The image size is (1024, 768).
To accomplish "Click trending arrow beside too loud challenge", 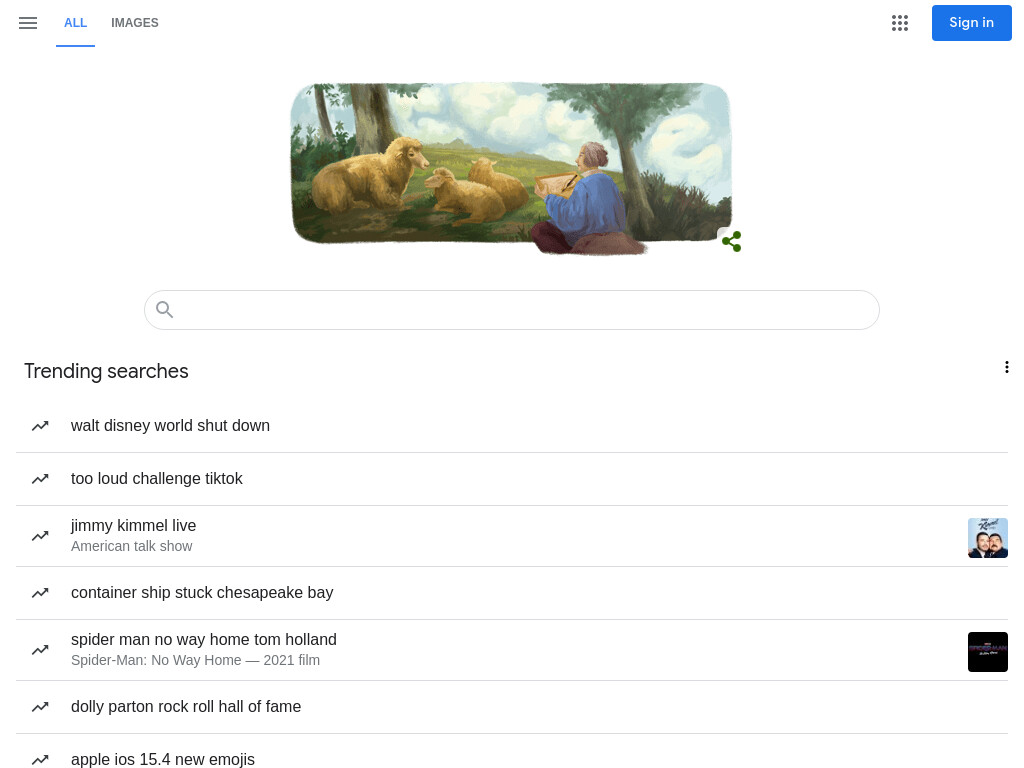I will point(40,479).
